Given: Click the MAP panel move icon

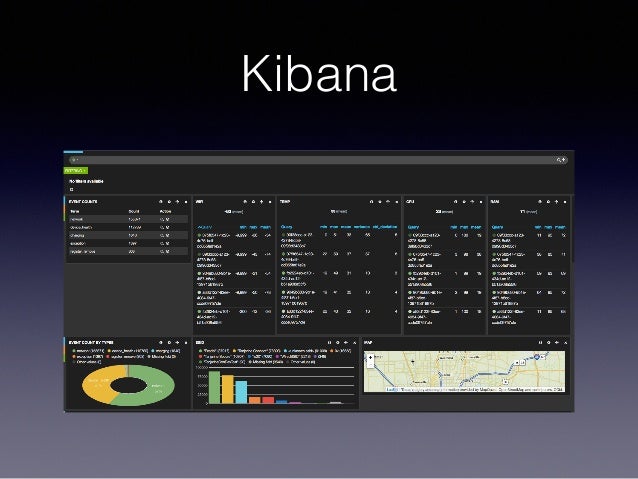Looking at the screenshot, I should tap(557, 343).
